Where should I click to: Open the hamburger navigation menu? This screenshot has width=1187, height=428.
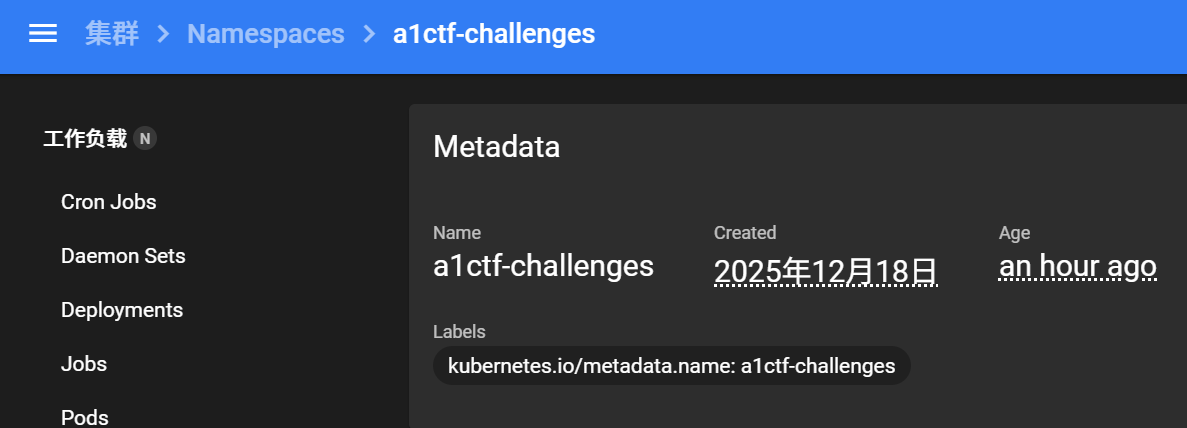coord(42,34)
